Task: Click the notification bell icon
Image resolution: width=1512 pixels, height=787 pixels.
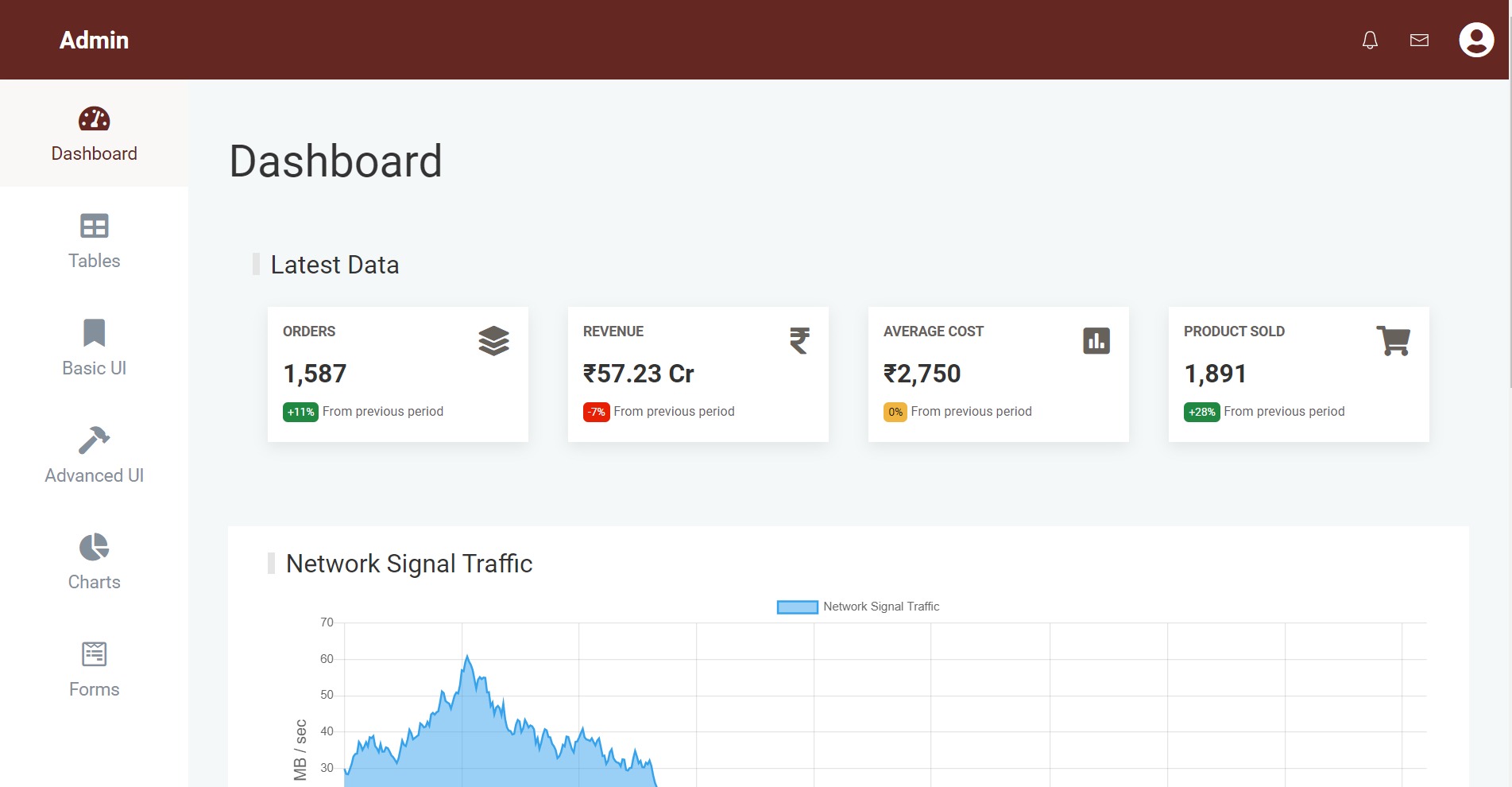Action: point(1370,41)
